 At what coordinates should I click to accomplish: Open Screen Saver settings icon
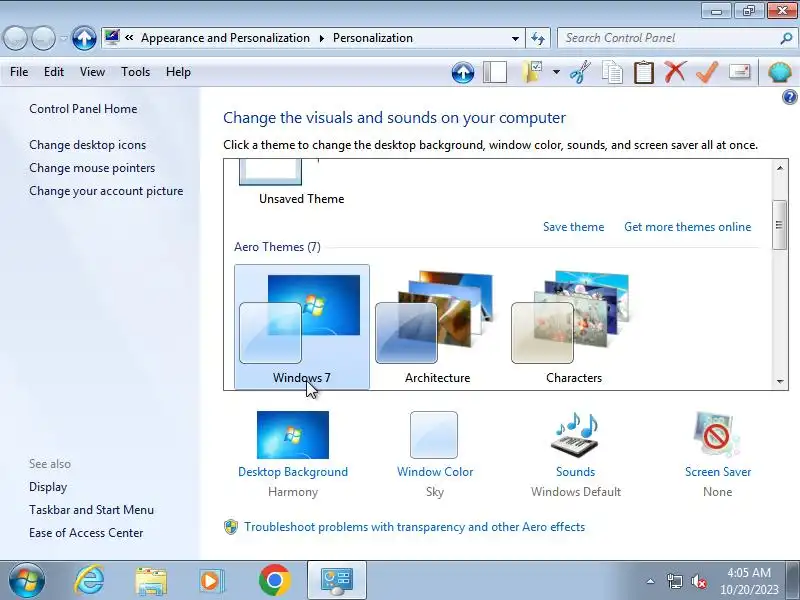click(x=717, y=435)
